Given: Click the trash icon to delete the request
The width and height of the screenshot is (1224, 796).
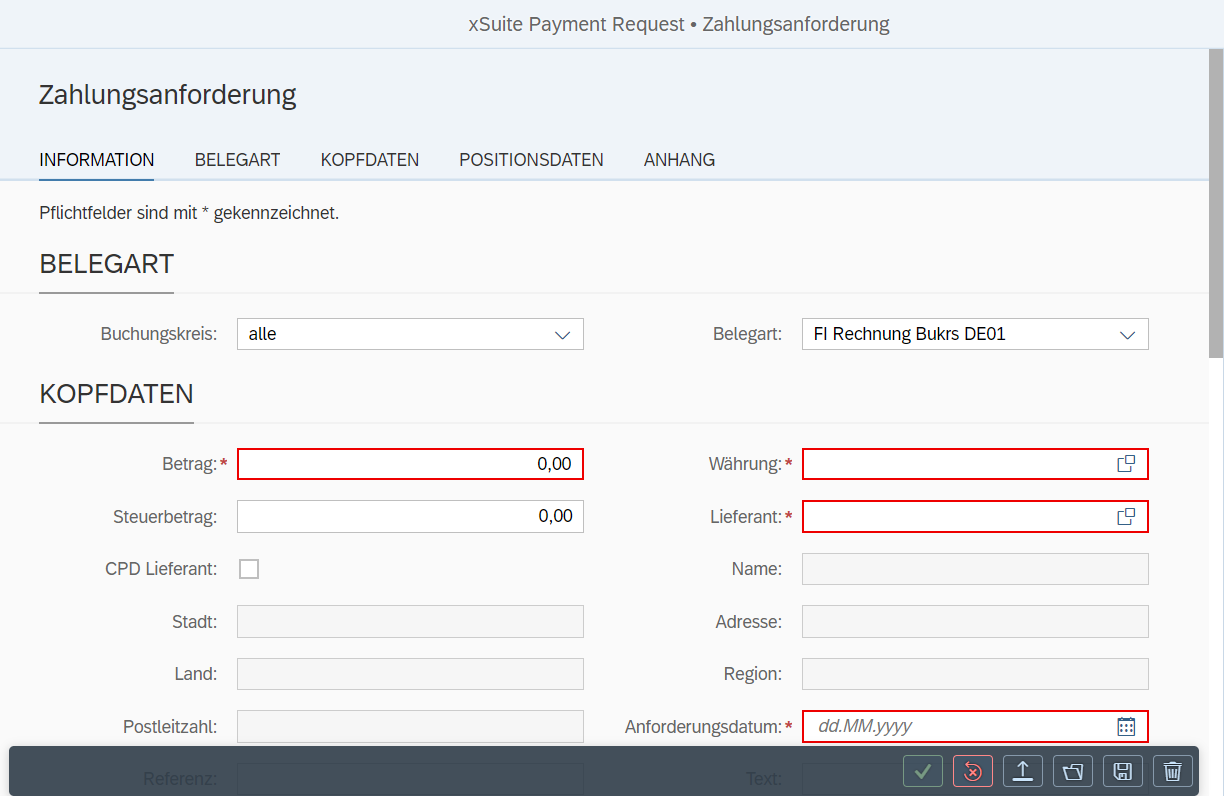Looking at the screenshot, I should coord(1172,771).
